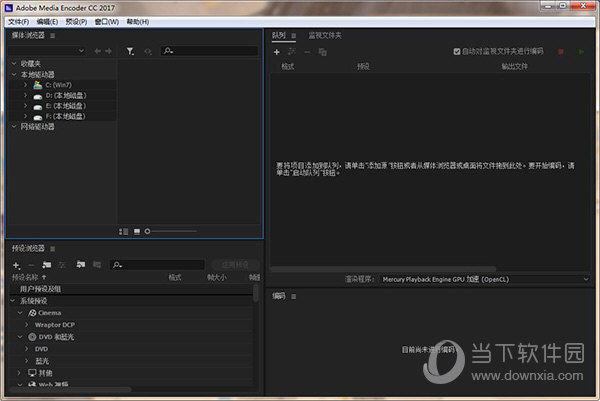Open the 文件(F) menu
This screenshot has width=600, height=401.
[x=18, y=22]
